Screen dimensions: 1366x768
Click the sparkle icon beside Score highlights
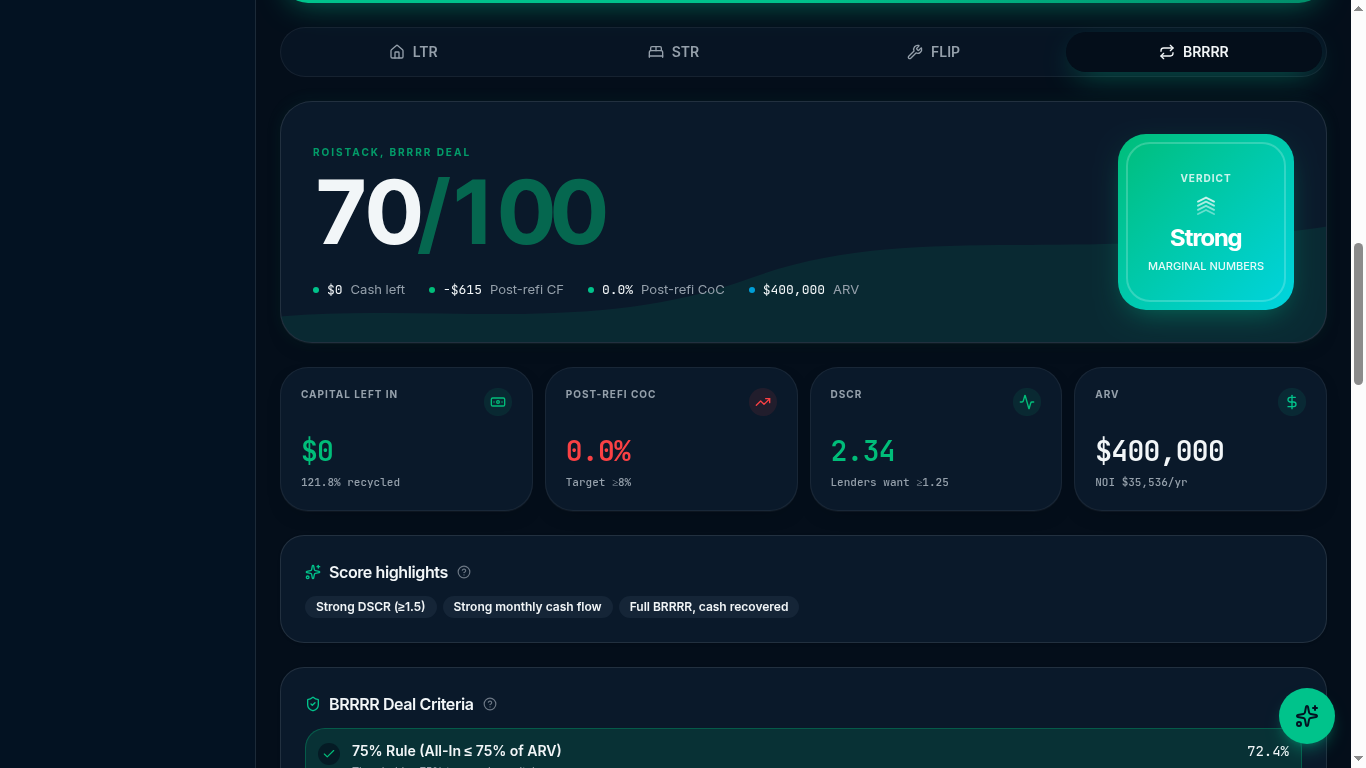pyautogui.click(x=313, y=572)
